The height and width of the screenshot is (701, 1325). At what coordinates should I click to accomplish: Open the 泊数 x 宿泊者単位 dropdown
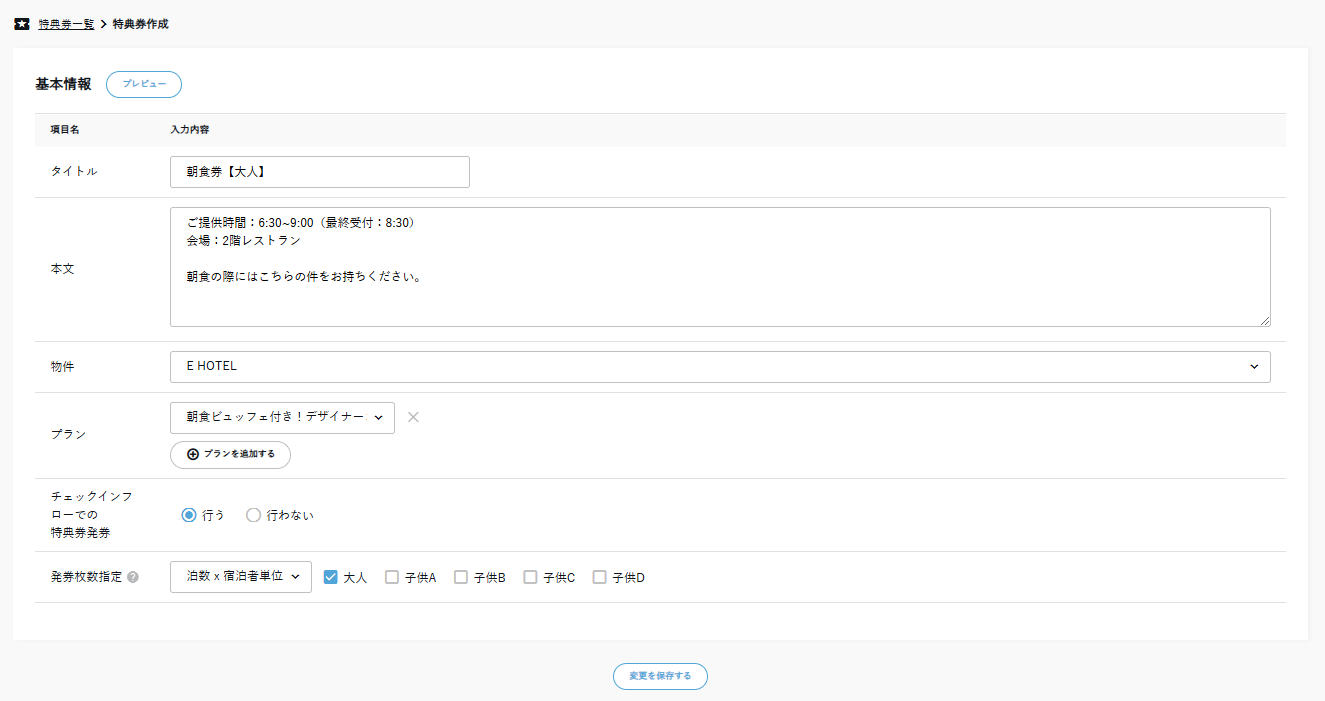click(241, 577)
